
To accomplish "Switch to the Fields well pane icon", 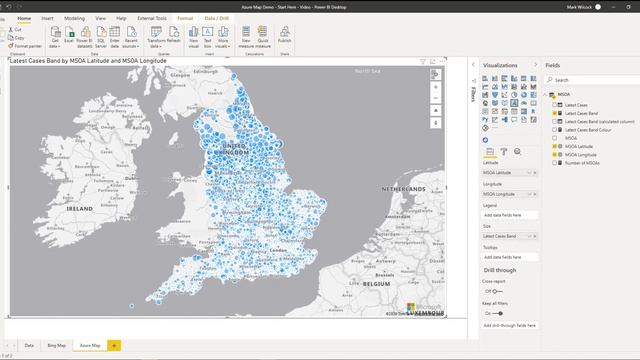I will pos(490,152).
